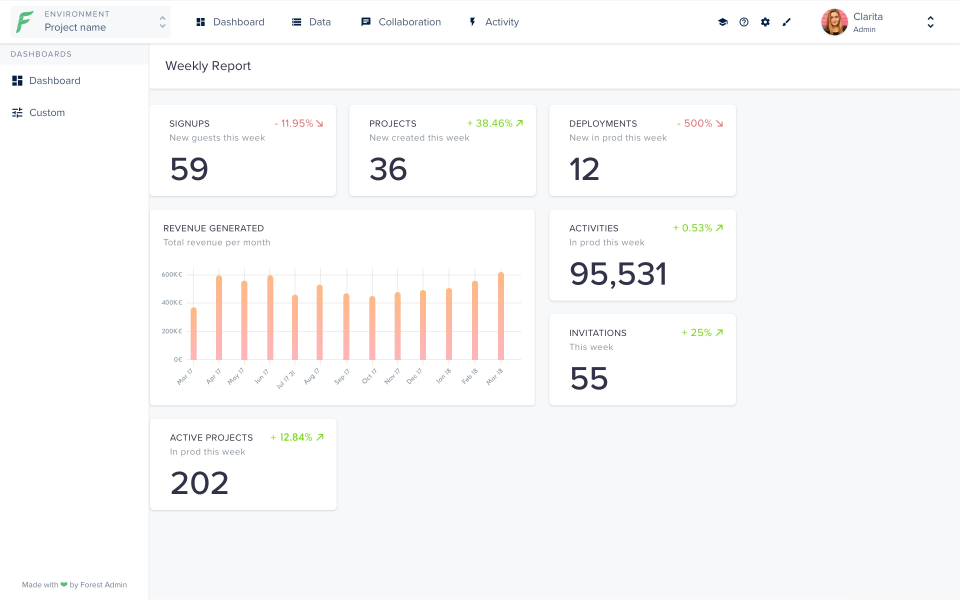Click the Clarita profile avatar

pos(833,21)
